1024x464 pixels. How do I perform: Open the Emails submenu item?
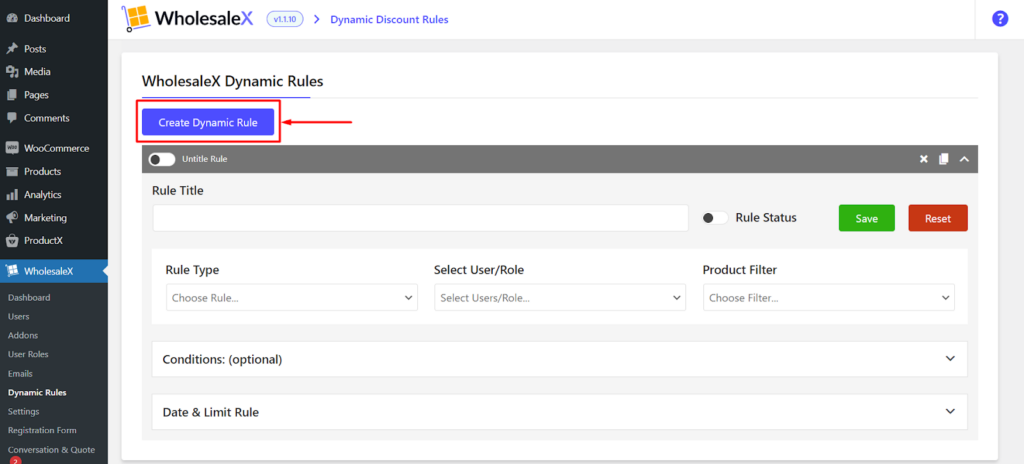[20, 374]
